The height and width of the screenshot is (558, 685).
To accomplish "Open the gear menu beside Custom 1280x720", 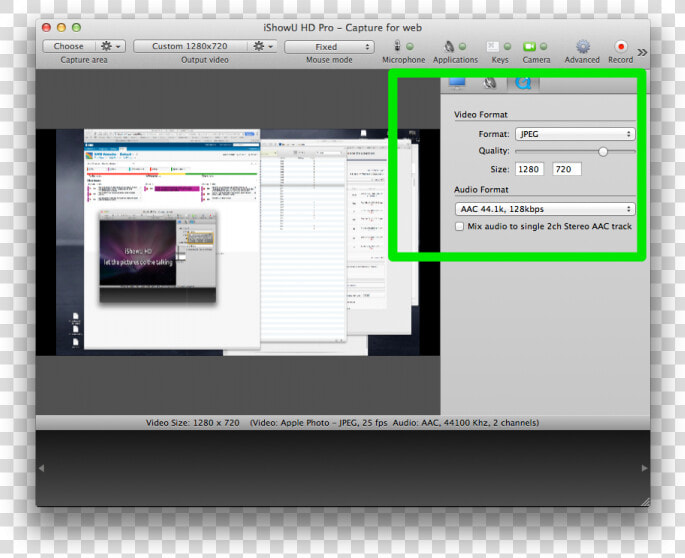I will [263, 46].
